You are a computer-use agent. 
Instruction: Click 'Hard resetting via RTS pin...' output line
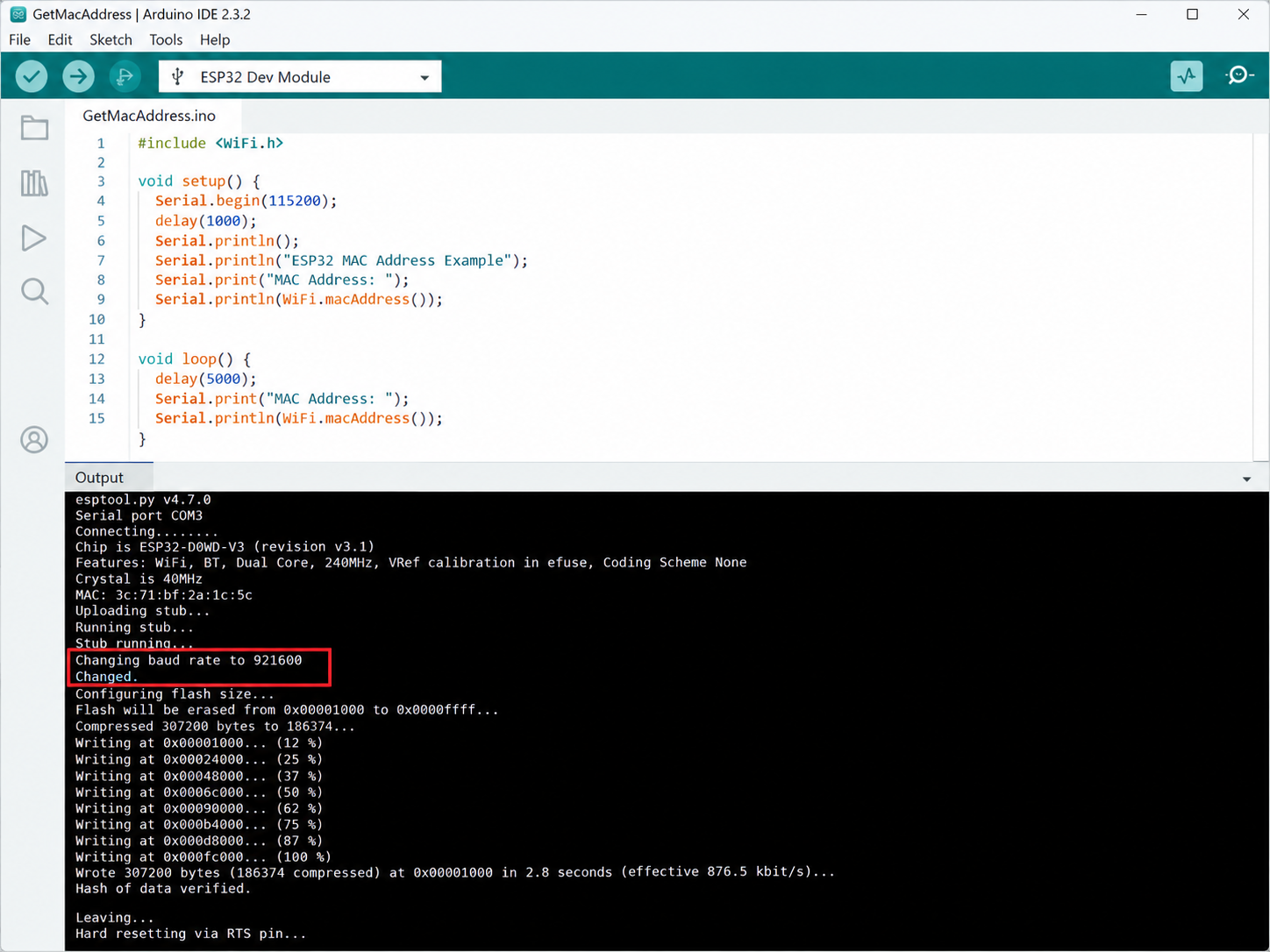pos(191,934)
